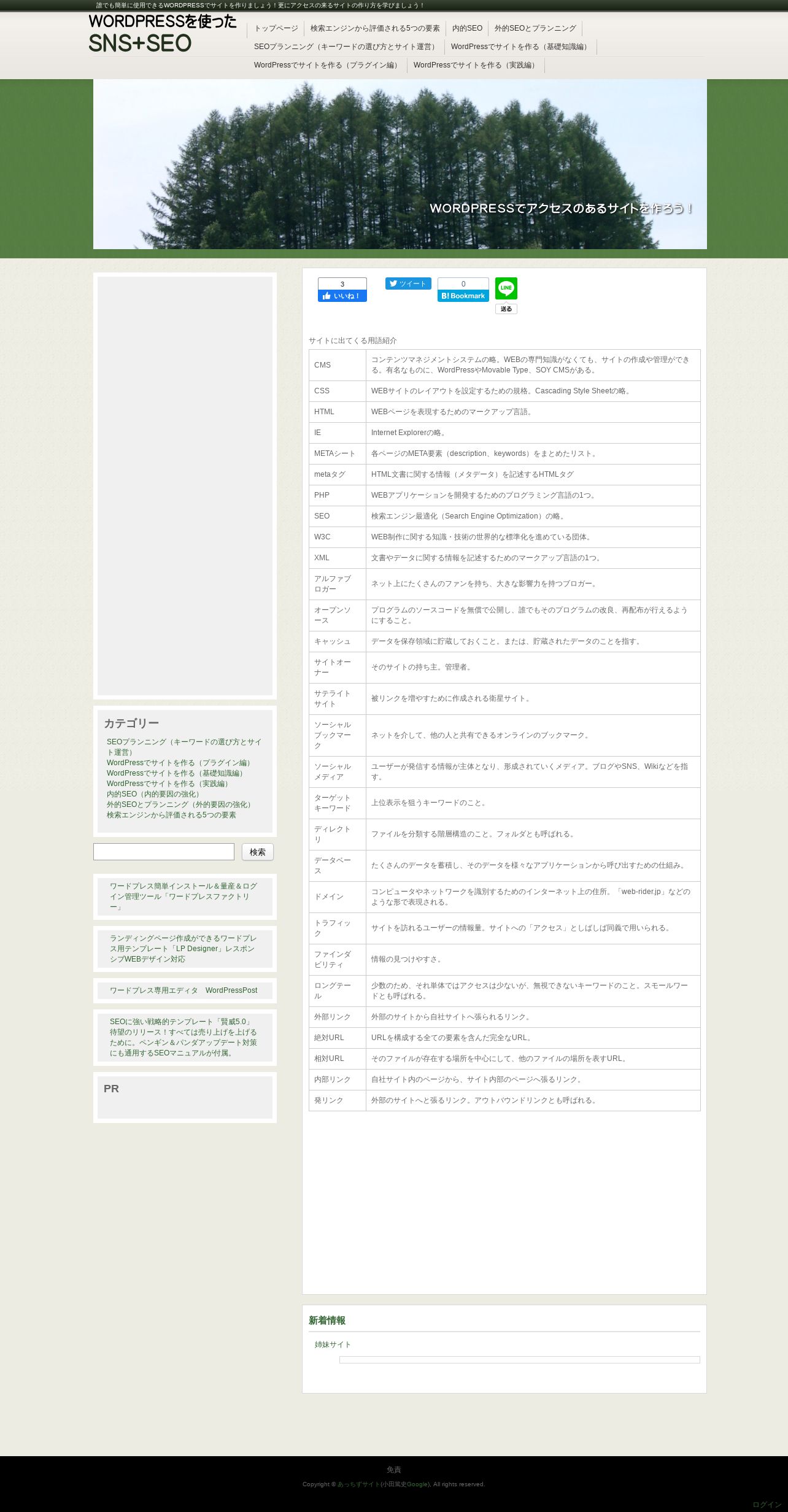Open the ワードプレスファクトリー tool link
The image size is (788, 1512).
[183, 897]
